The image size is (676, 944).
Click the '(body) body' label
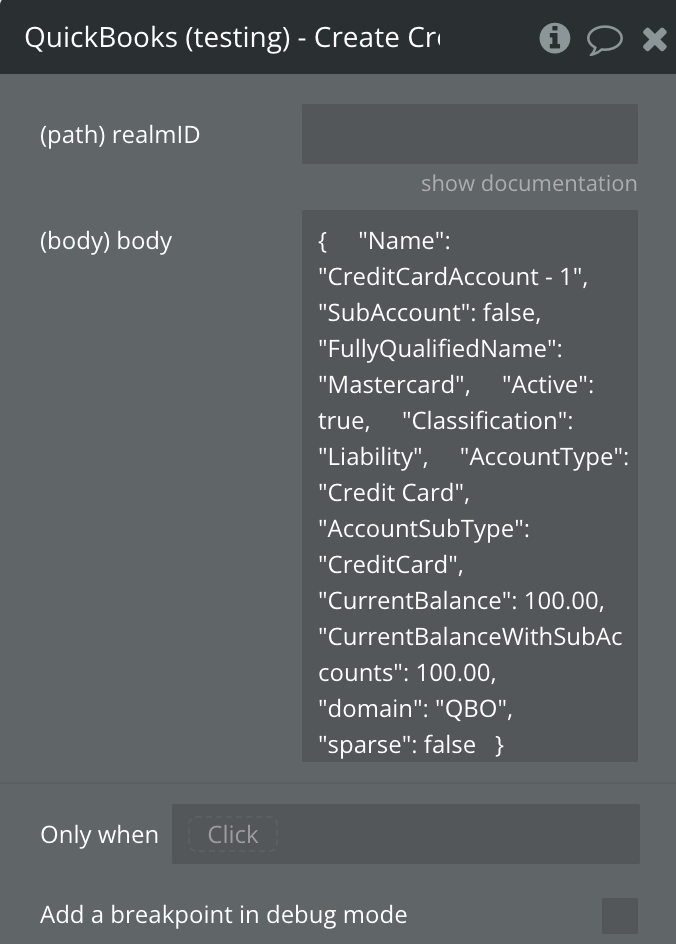click(106, 241)
